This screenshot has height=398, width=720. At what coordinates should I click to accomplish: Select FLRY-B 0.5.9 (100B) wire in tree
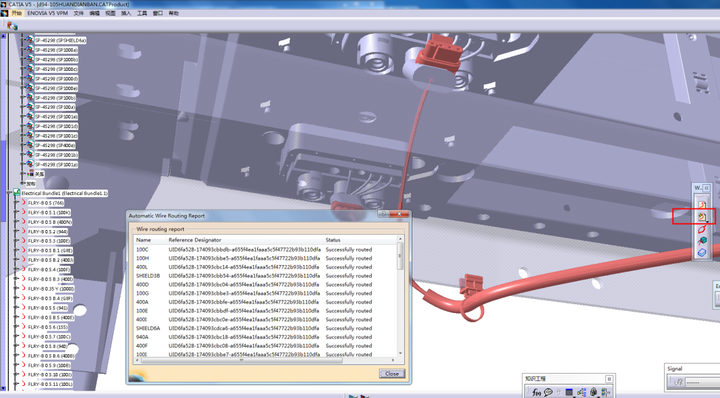click(50, 365)
